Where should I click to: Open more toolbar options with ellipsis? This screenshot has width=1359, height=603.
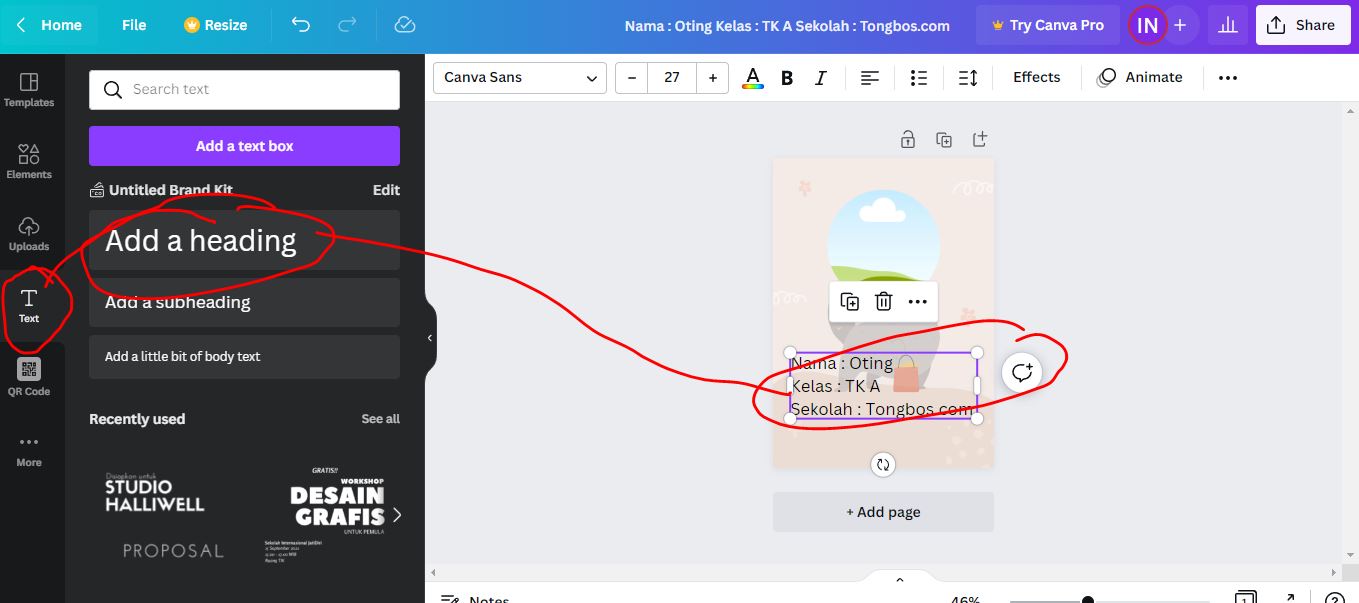click(x=1227, y=77)
